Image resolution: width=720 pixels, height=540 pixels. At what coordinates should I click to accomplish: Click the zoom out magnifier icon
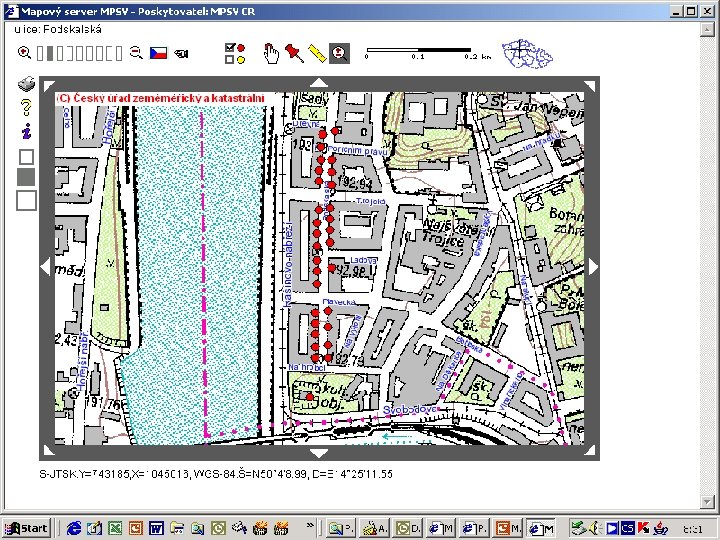coord(137,53)
